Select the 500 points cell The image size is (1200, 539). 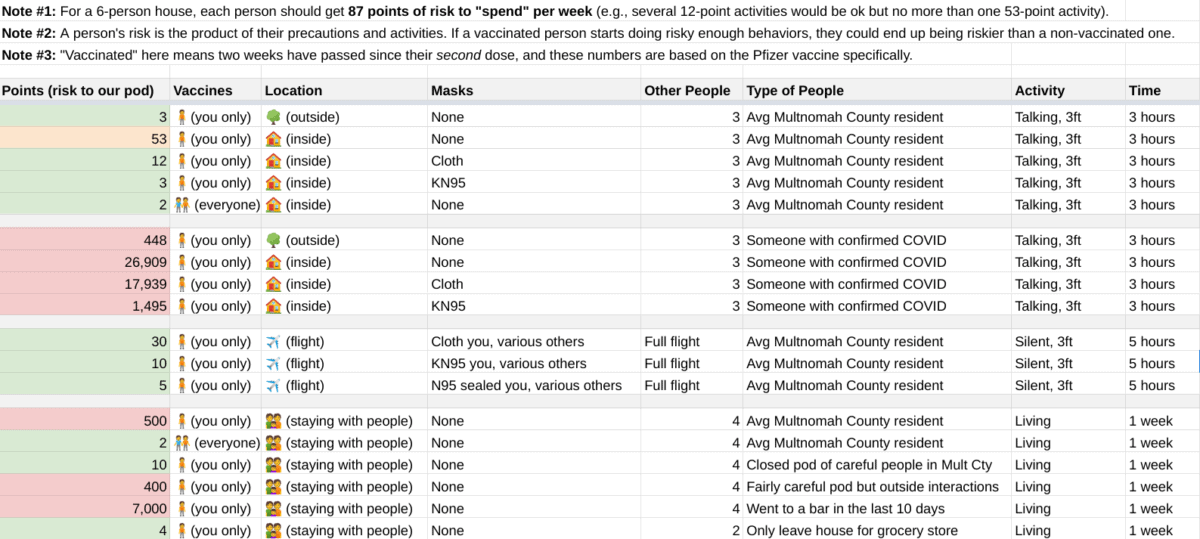(85, 421)
